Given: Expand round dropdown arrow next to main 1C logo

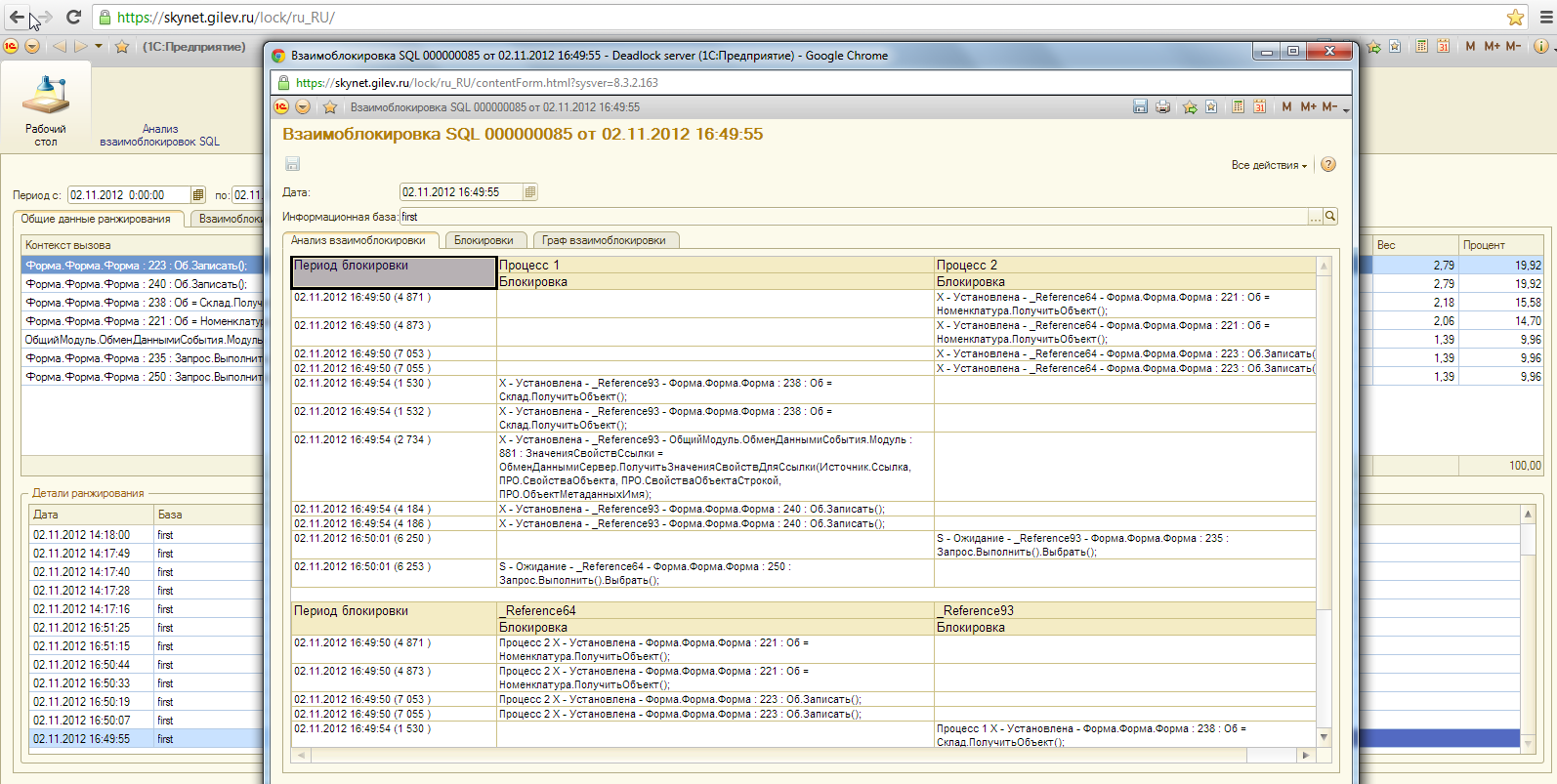Looking at the screenshot, I should [32, 46].
